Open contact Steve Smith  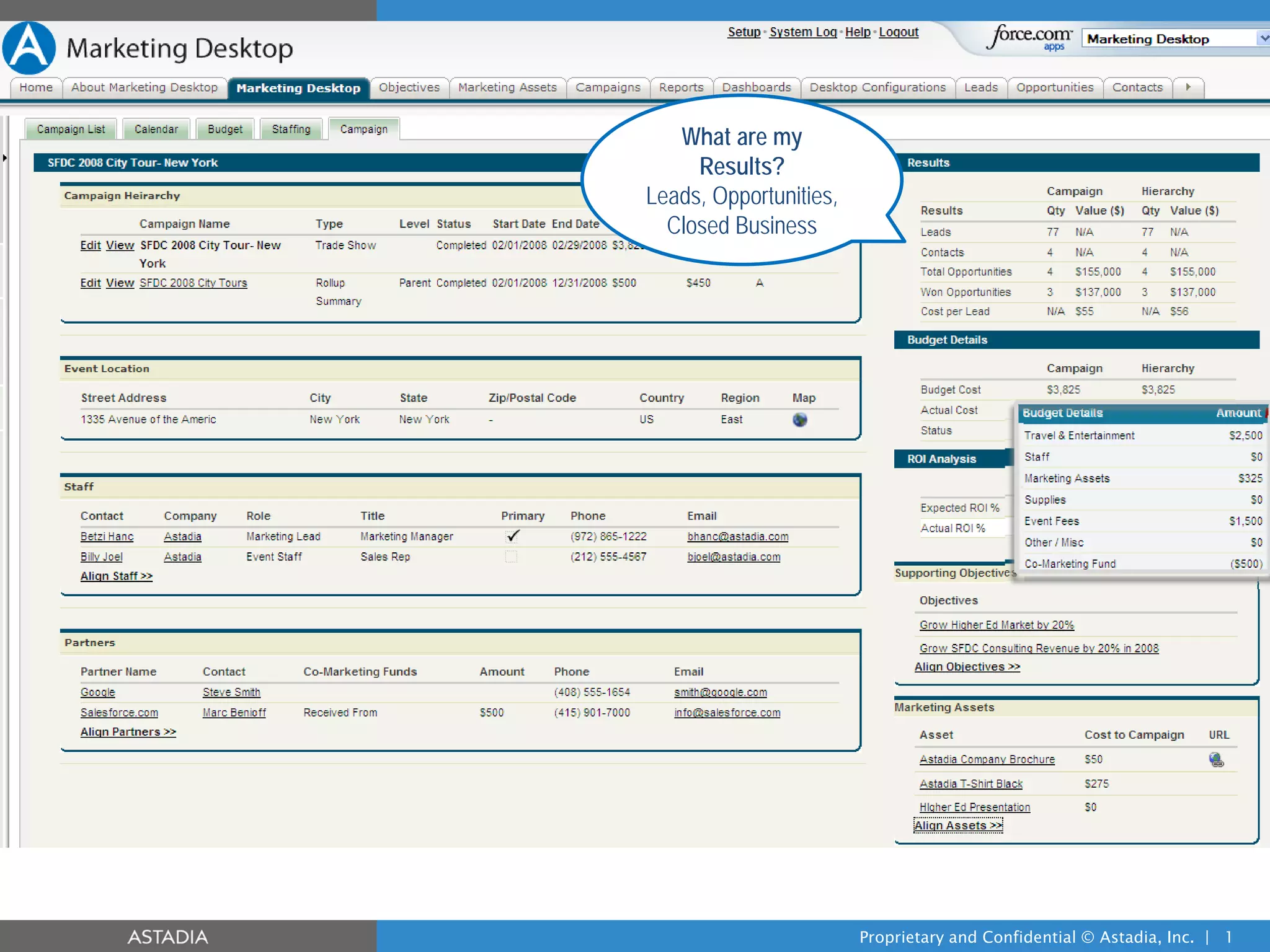pyautogui.click(x=231, y=692)
